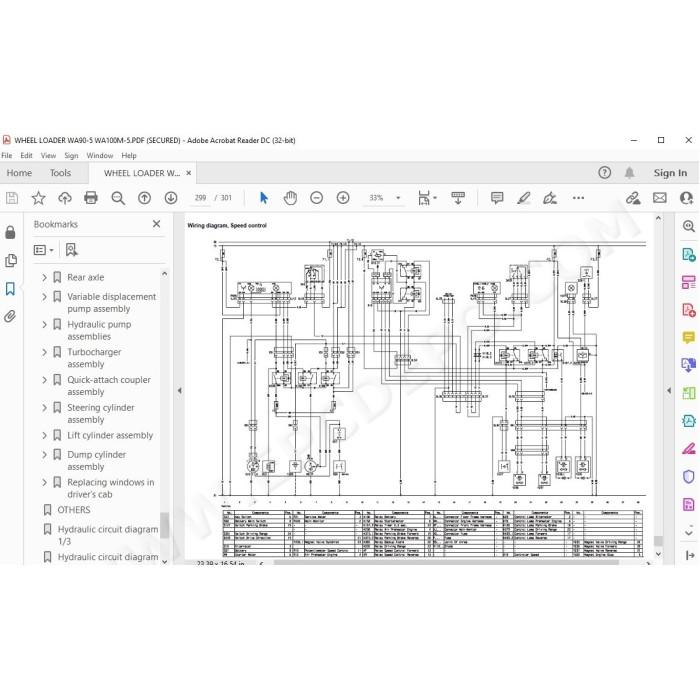
Task: Click the share link icon
Action: tap(633, 198)
